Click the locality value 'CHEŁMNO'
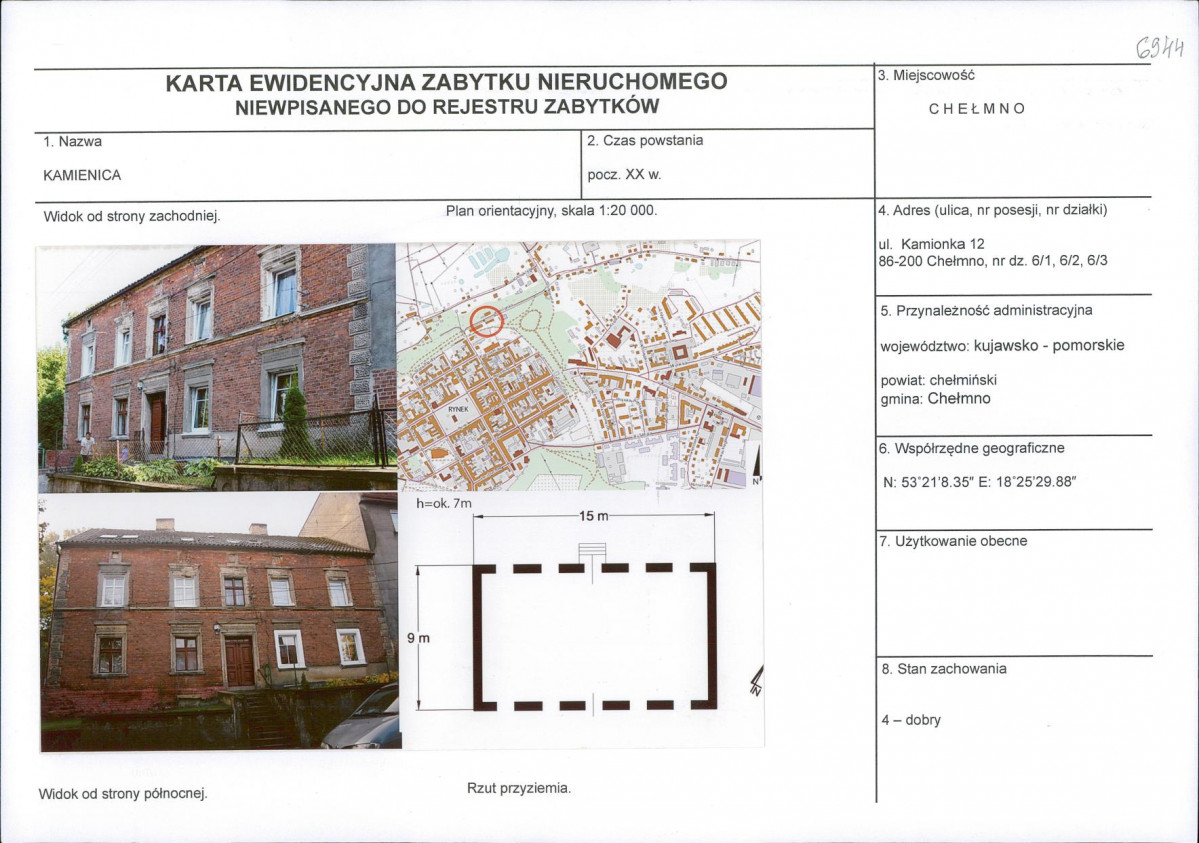This screenshot has width=1199, height=843. coord(977,109)
